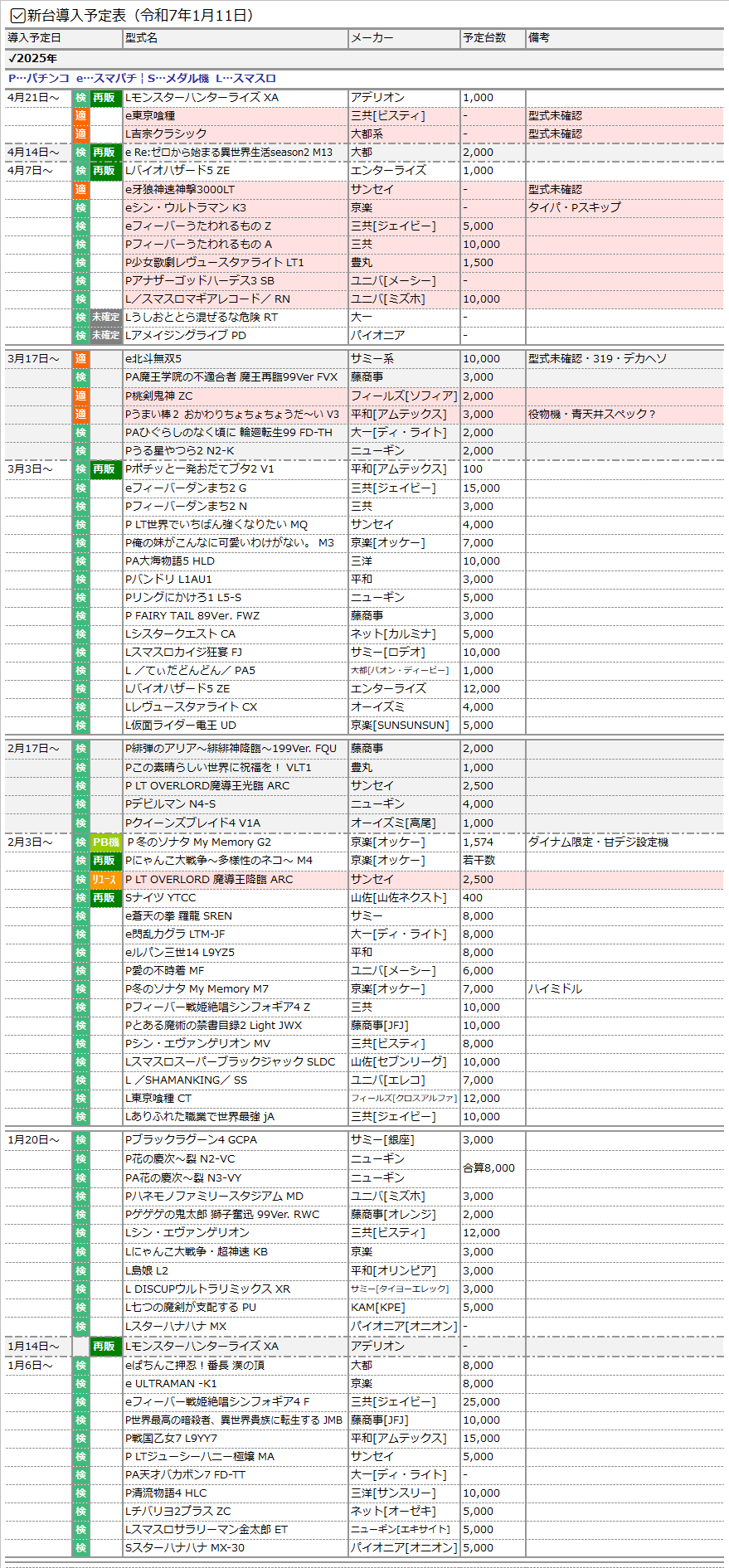Toggle the checkbox beside 新台導入予定表 title
The height and width of the screenshot is (1568, 729).
coord(17,15)
